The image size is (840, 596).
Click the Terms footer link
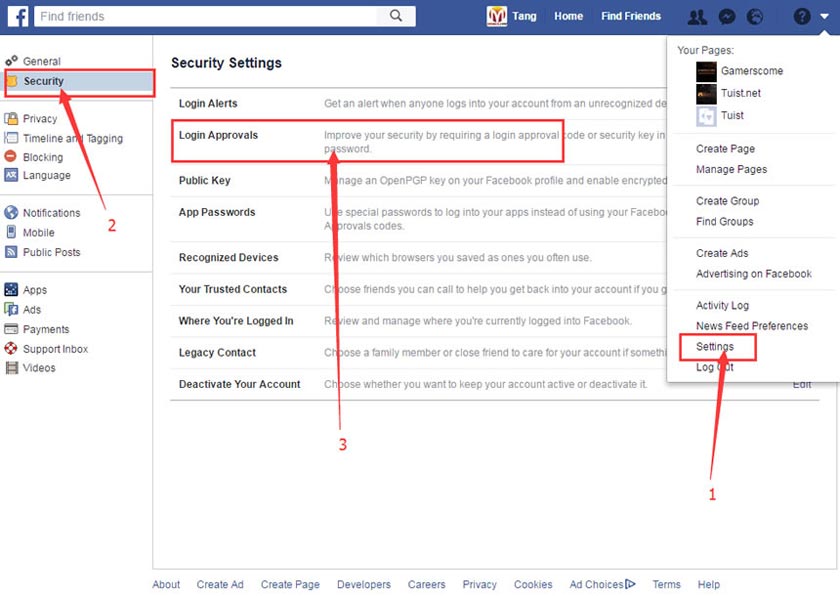pyautogui.click(x=666, y=584)
